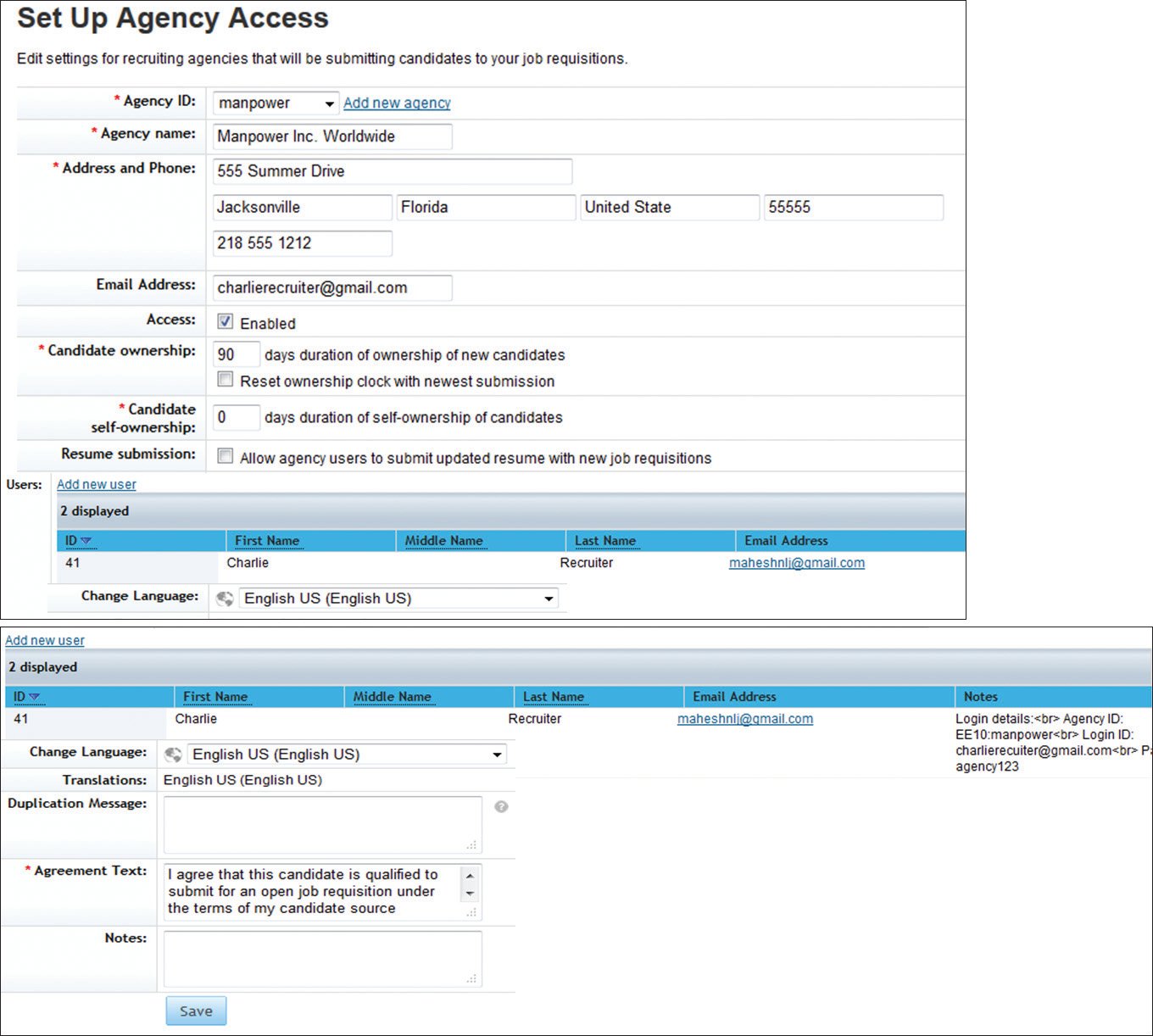The width and height of the screenshot is (1153, 1036).
Task: Sort lower users table by ID arrow
Action: tap(34, 697)
